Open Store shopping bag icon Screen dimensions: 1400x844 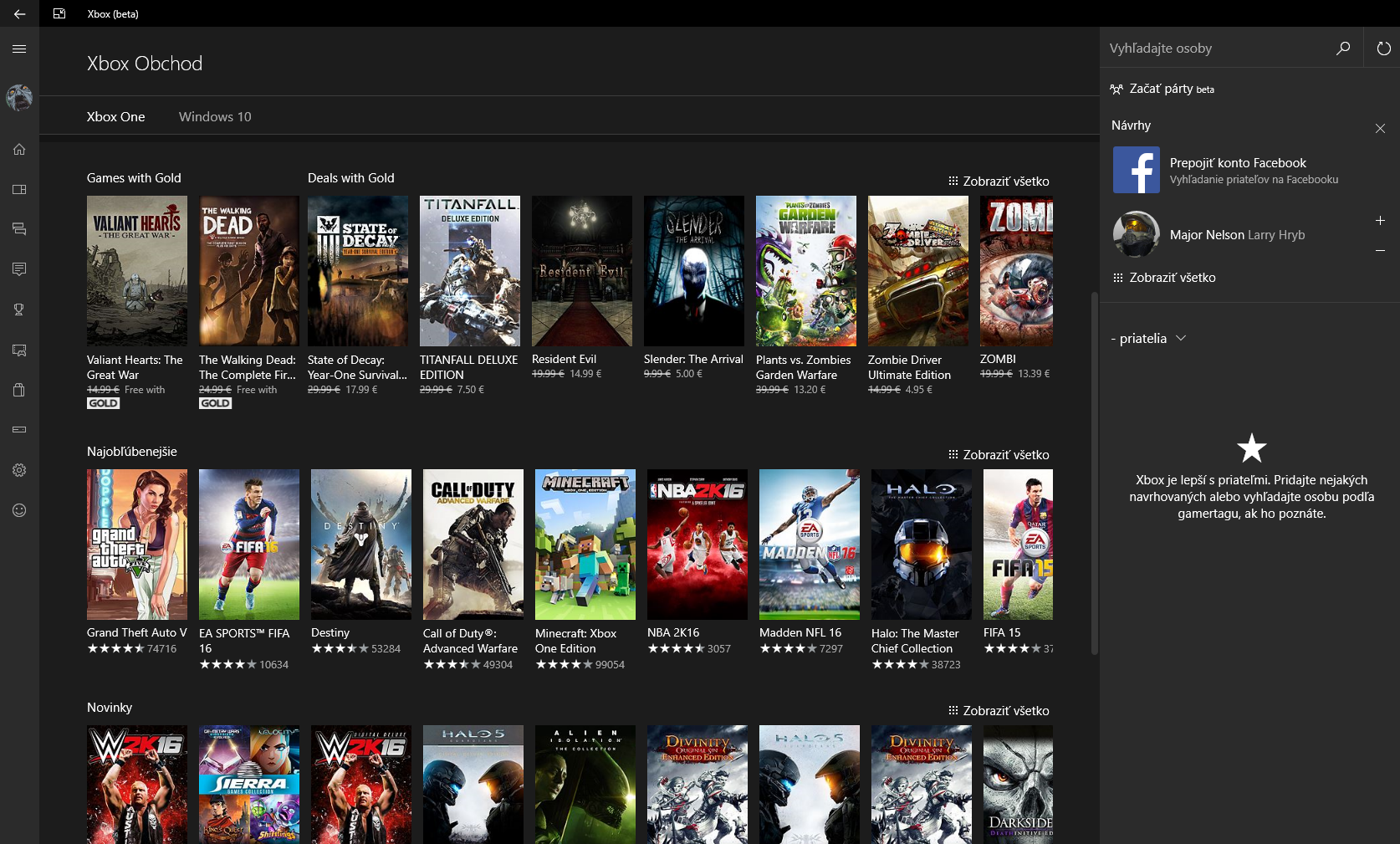(19, 390)
